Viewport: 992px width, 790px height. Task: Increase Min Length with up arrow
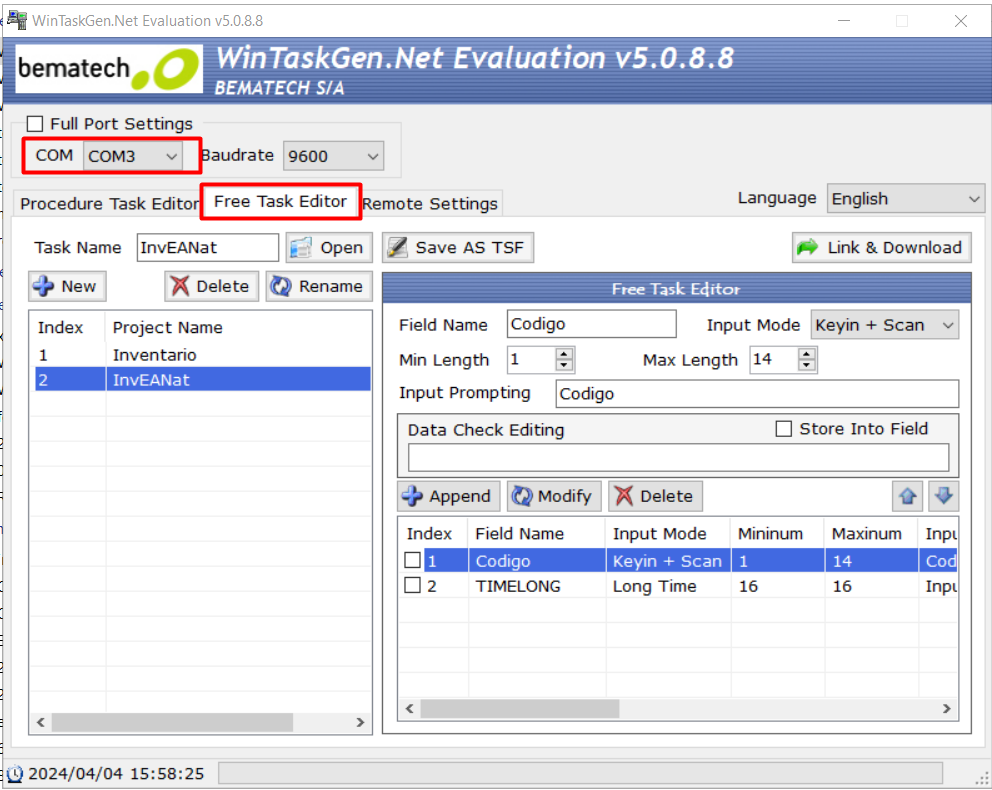coord(564,354)
